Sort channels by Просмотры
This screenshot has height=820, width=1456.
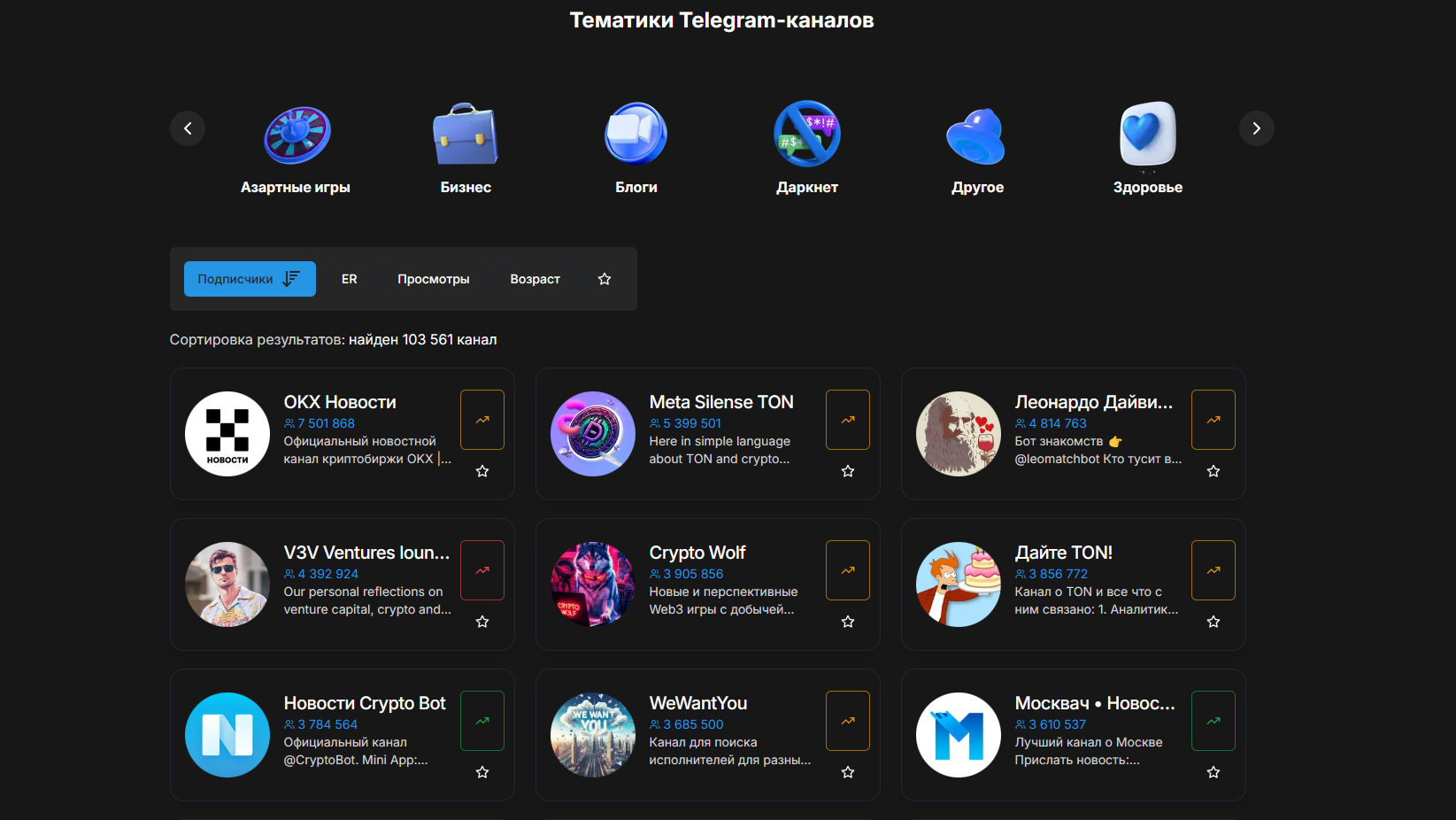pyautogui.click(x=434, y=279)
